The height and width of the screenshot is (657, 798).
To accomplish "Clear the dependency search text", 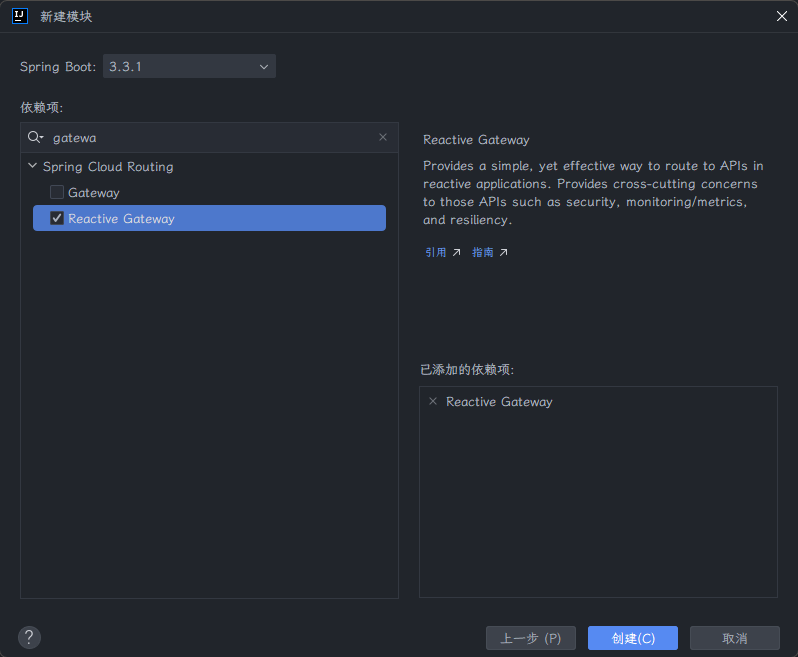I will pos(383,137).
